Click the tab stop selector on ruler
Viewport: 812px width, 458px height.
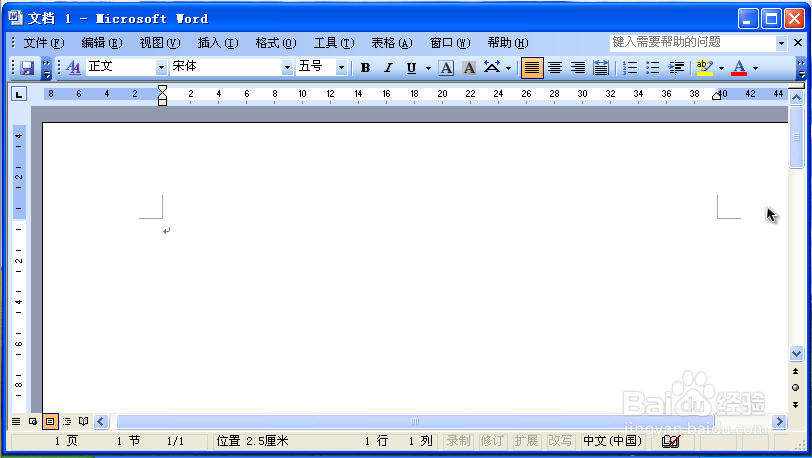click(19, 94)
